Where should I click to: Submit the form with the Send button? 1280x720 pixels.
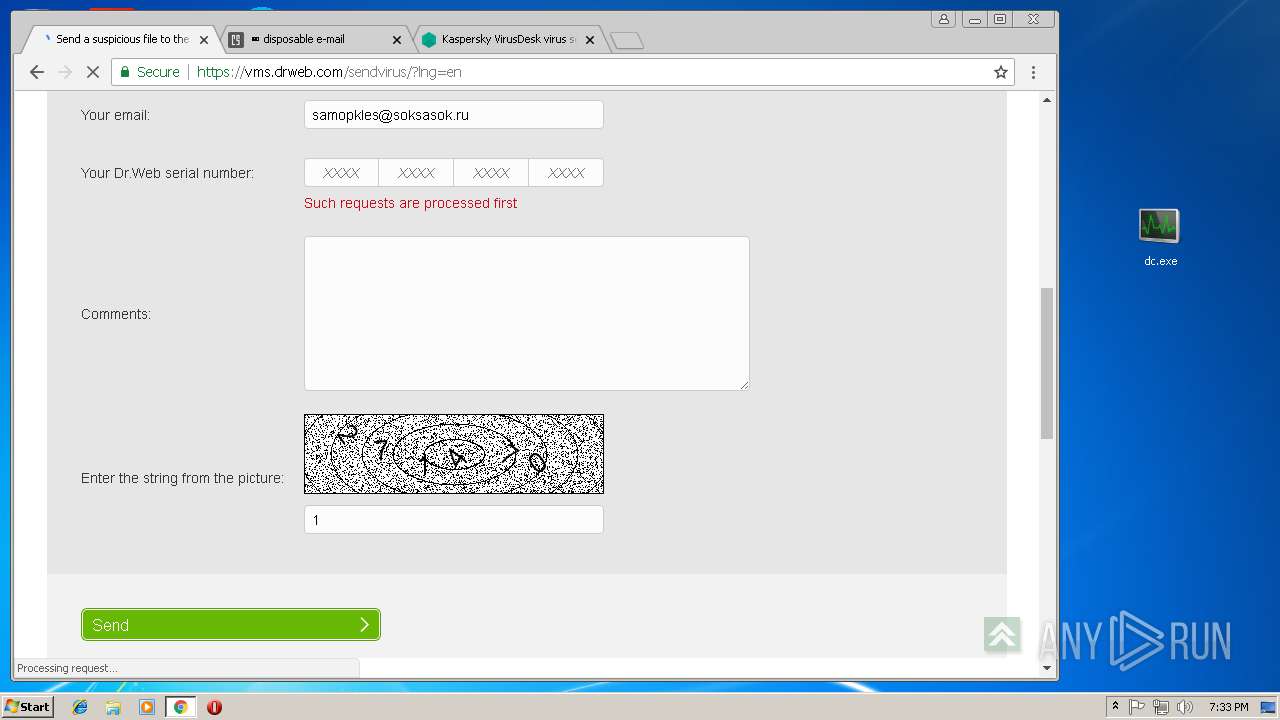coord(230,625)
